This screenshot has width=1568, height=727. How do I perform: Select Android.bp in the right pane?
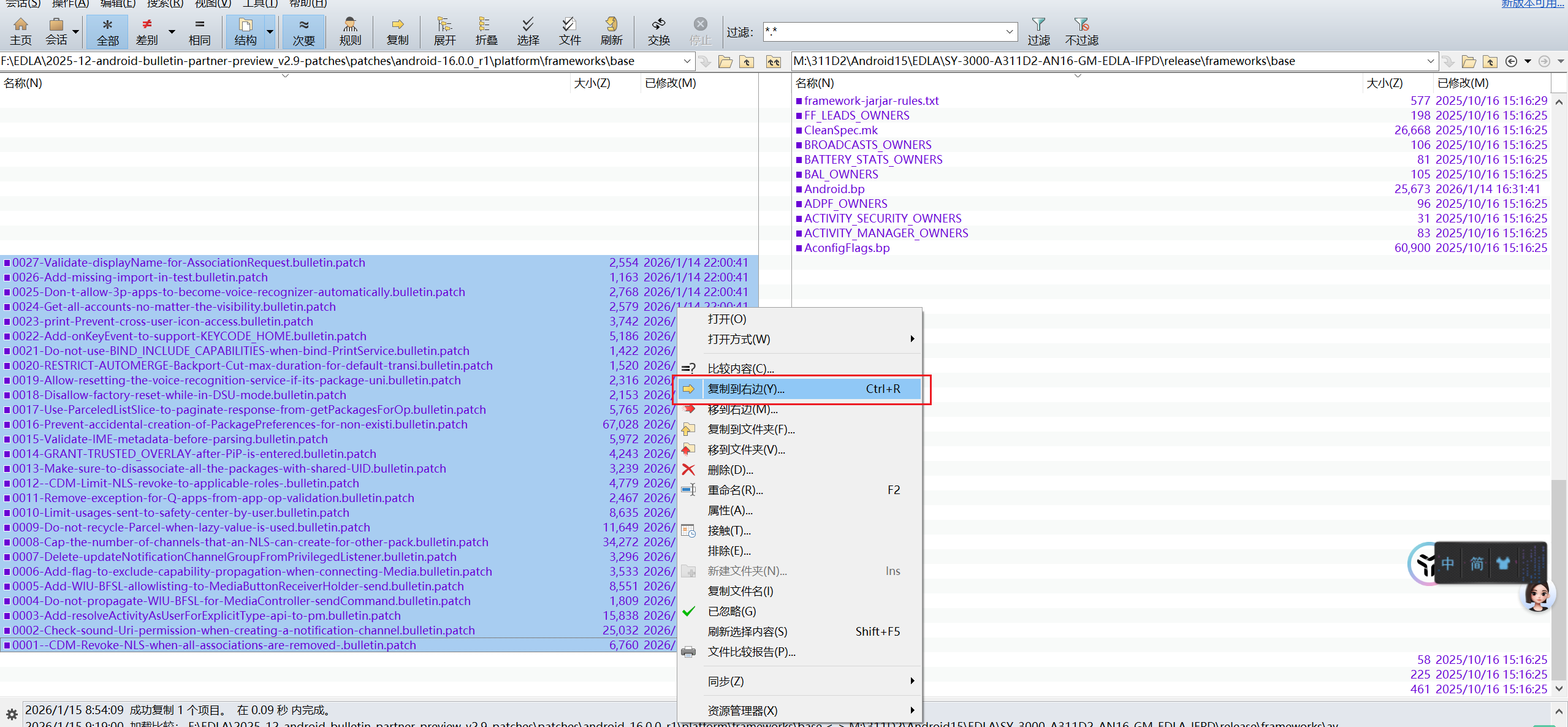tap(834, 189)
